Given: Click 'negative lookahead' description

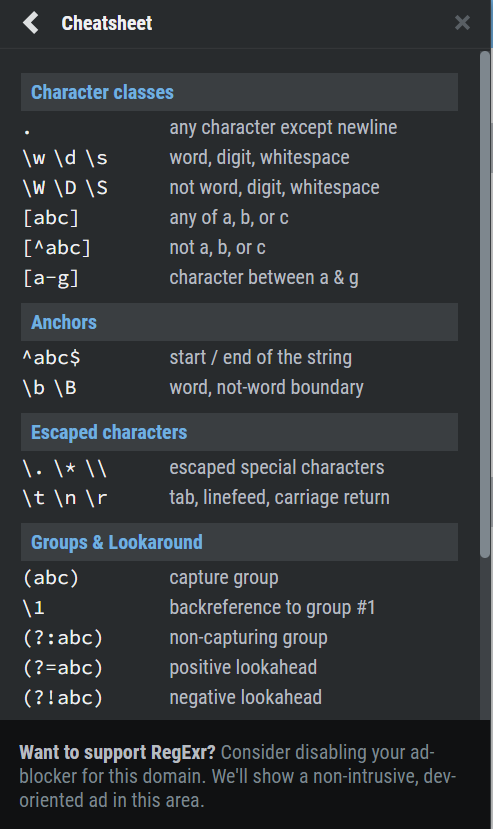Looking at the screenshot, I should [x=245, y=697].
